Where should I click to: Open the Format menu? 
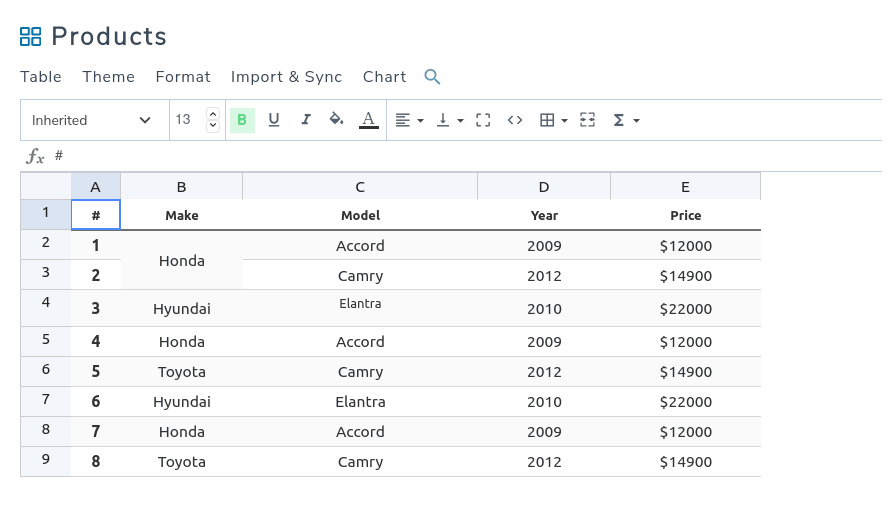click(x=183, y=77)
